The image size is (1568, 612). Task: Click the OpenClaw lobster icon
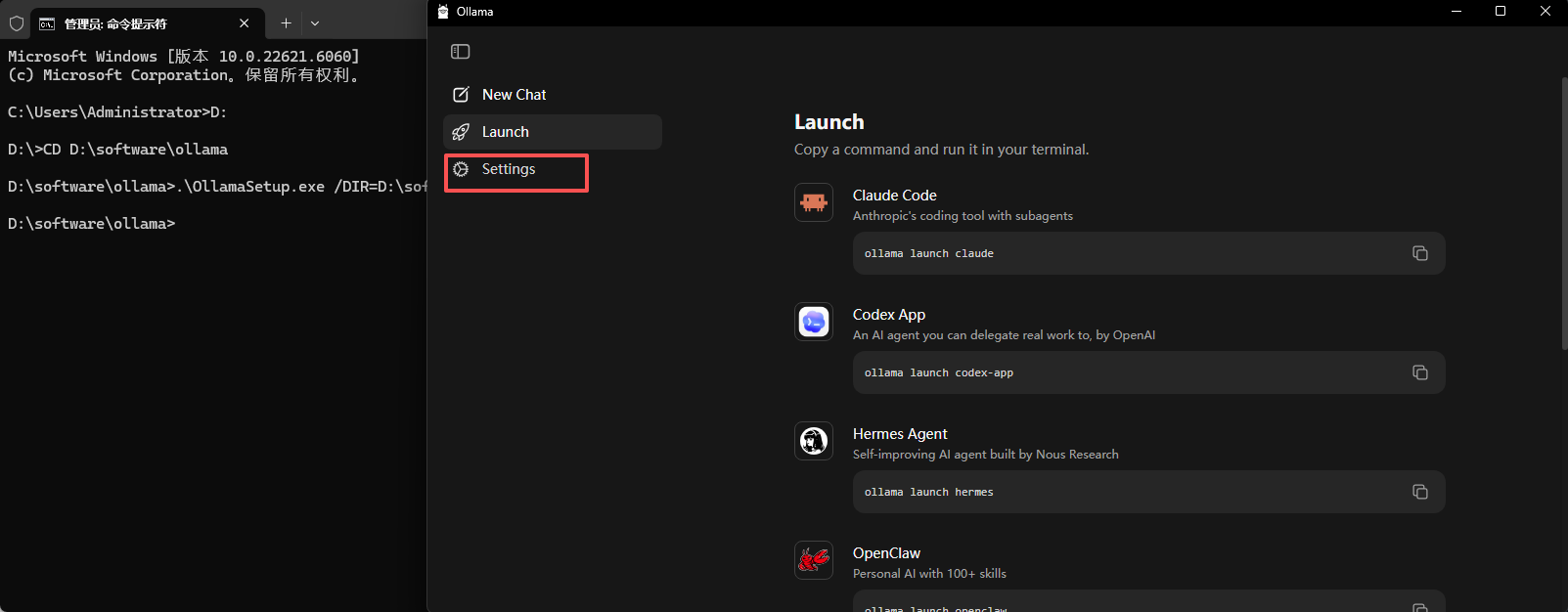(x=814, y=560)
